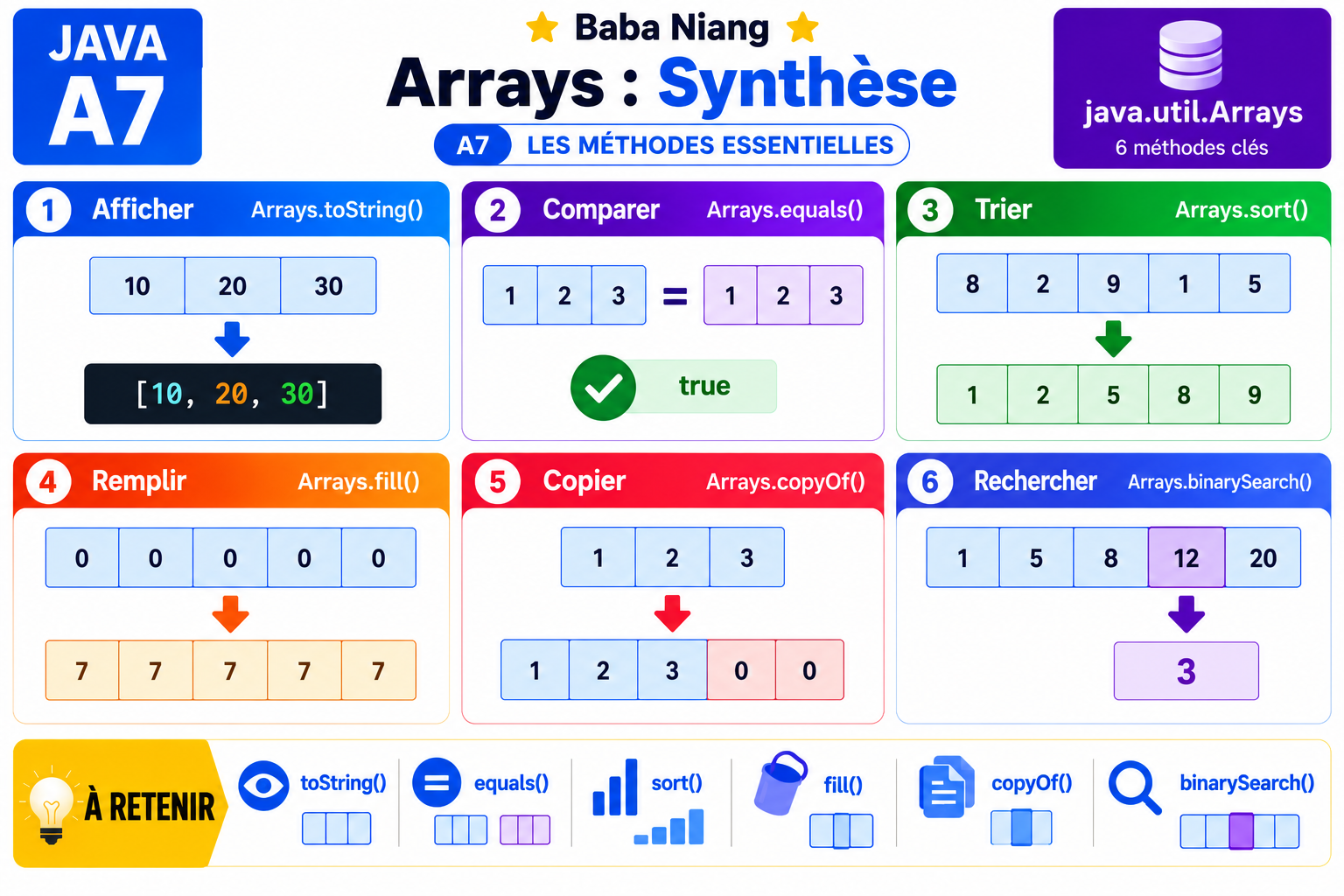
Task: Click the green "true" result box
Action: point(704,386)
